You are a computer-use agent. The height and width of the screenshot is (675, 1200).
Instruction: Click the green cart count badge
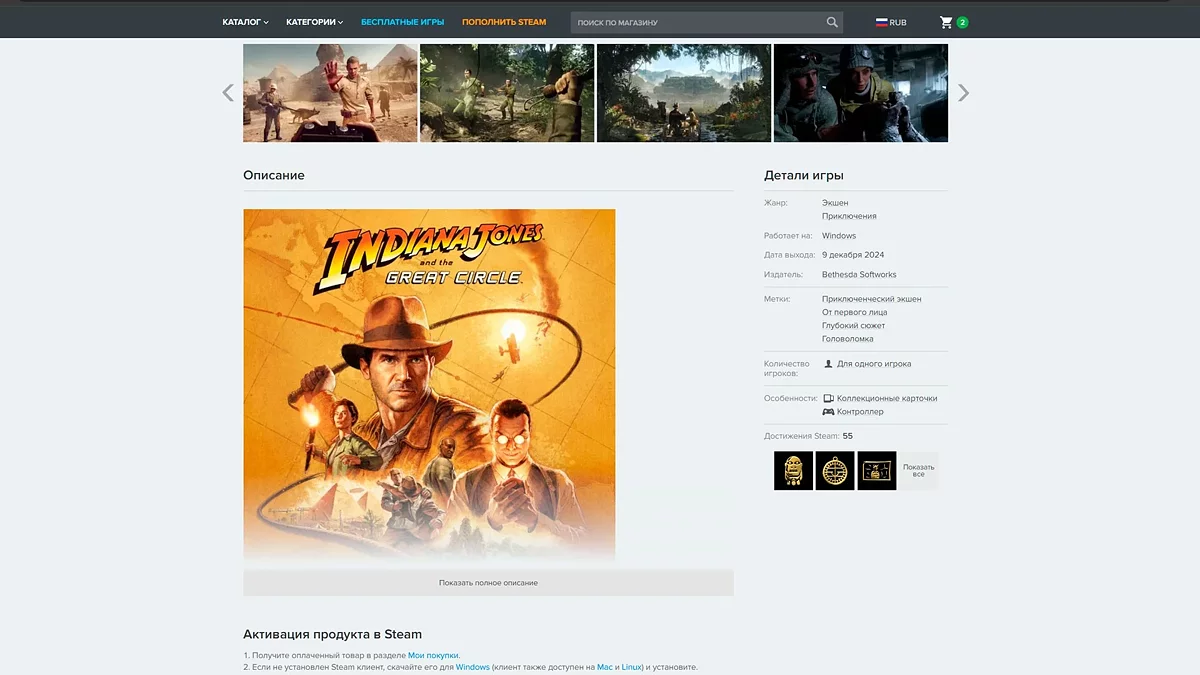[x=962, y=22]
